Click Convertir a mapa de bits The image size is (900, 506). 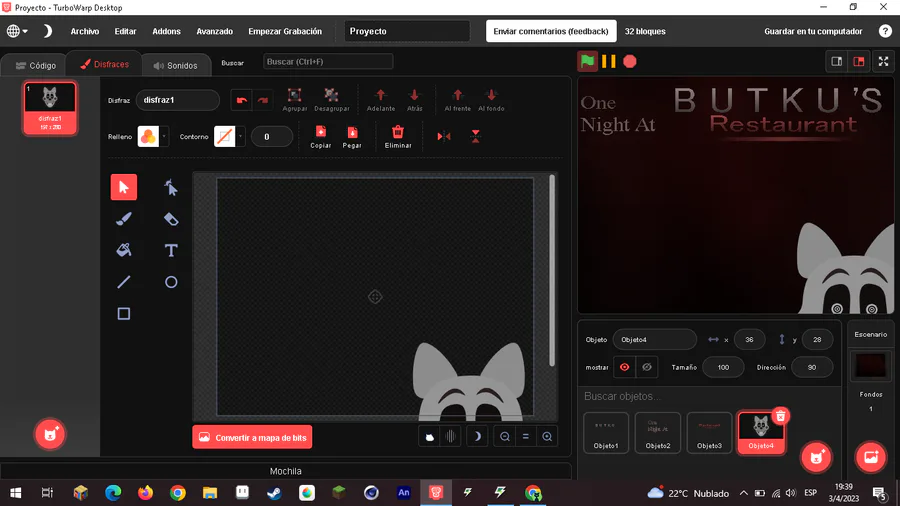(253, 437)
